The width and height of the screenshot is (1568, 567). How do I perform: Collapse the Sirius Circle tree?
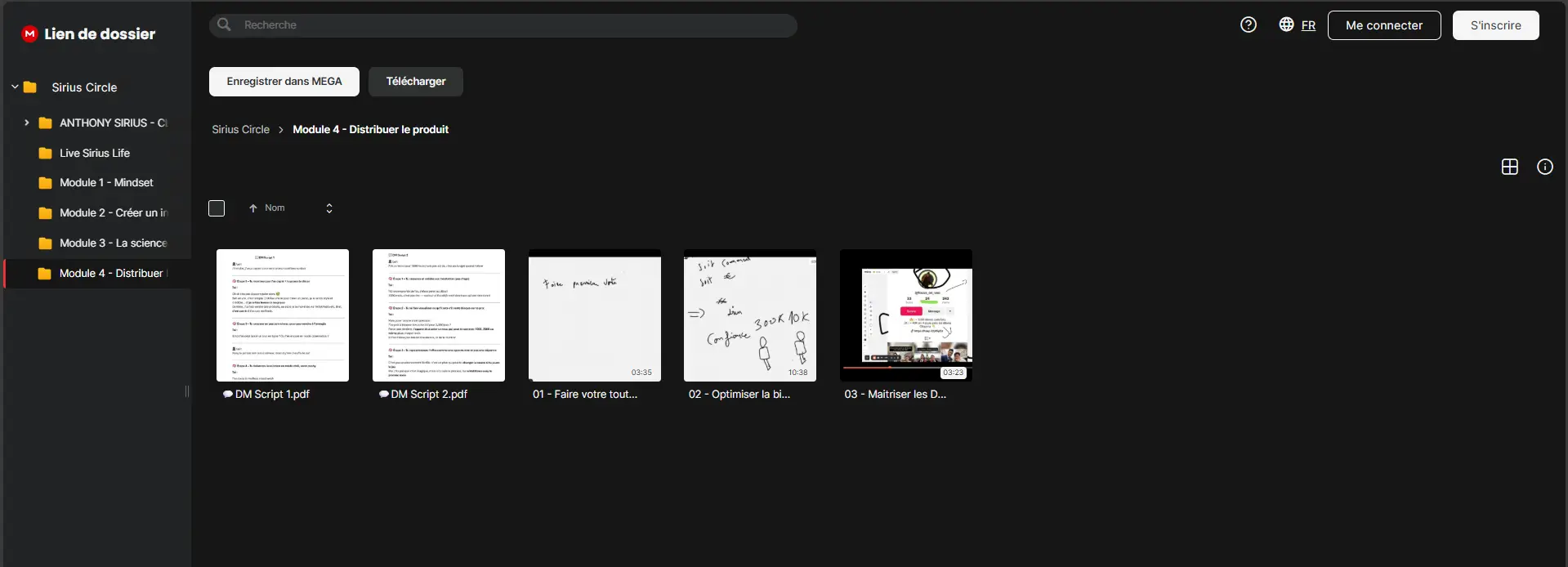tap(15, 87)
